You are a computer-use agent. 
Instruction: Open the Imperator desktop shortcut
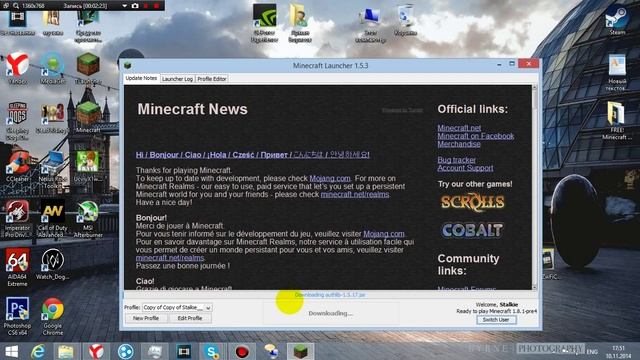[17, 218]
